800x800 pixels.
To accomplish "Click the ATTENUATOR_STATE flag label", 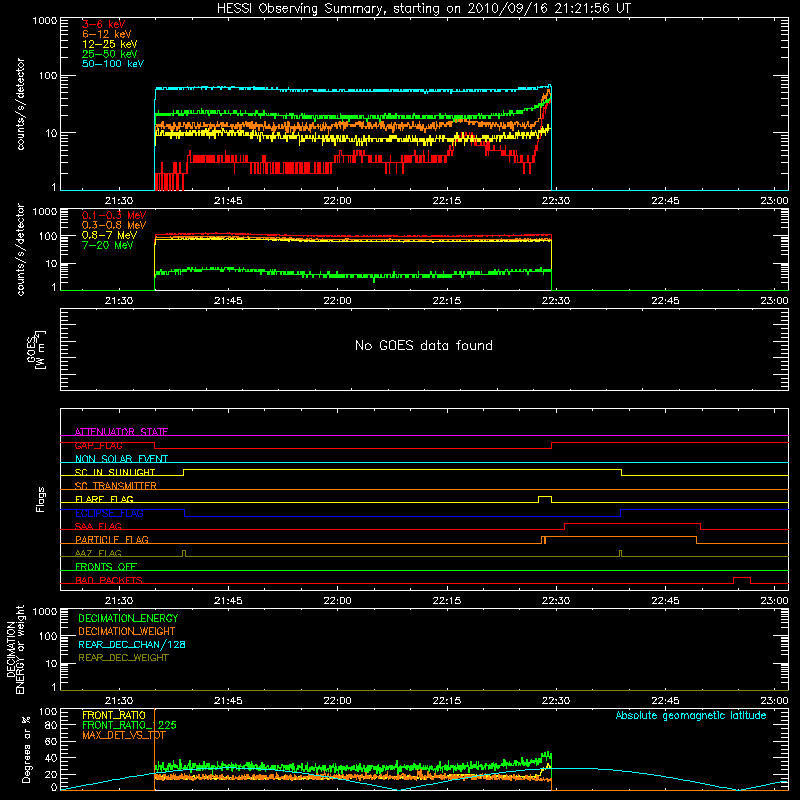I will [121, 432].
